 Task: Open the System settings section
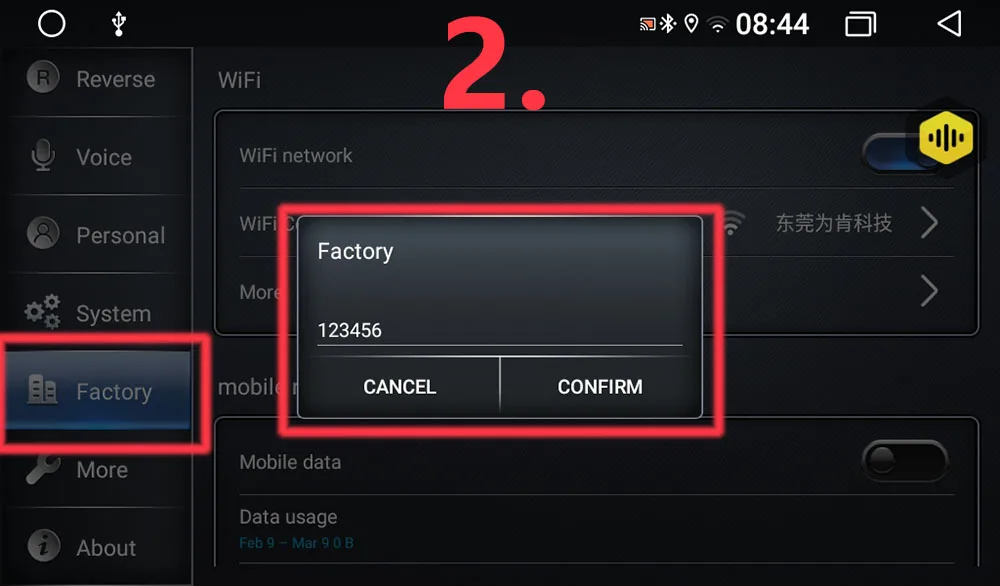tap(99, 313)
